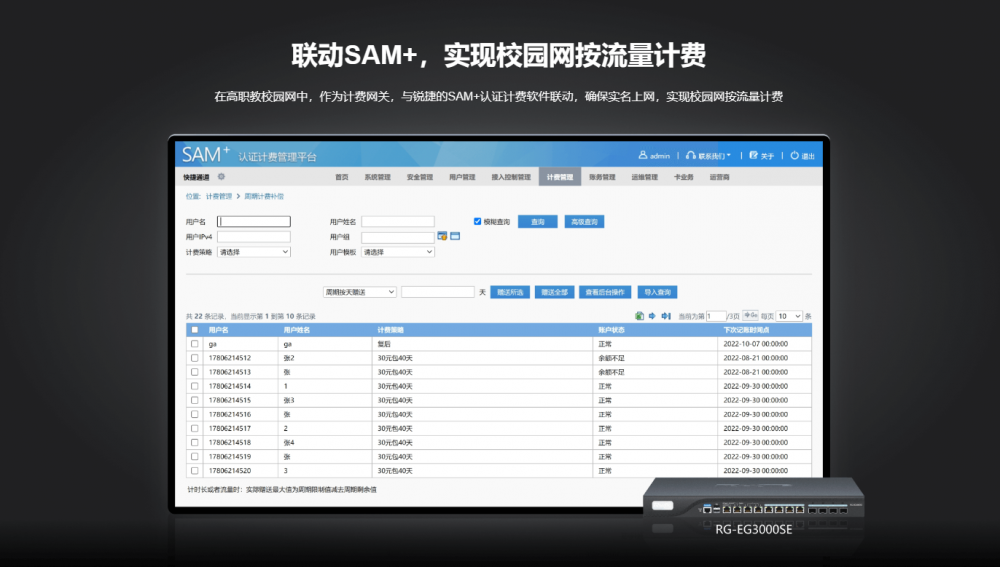This screenshot has width=1000, height=567.
Task: Open the 用户管理 tab
Action: pos(462,177)
